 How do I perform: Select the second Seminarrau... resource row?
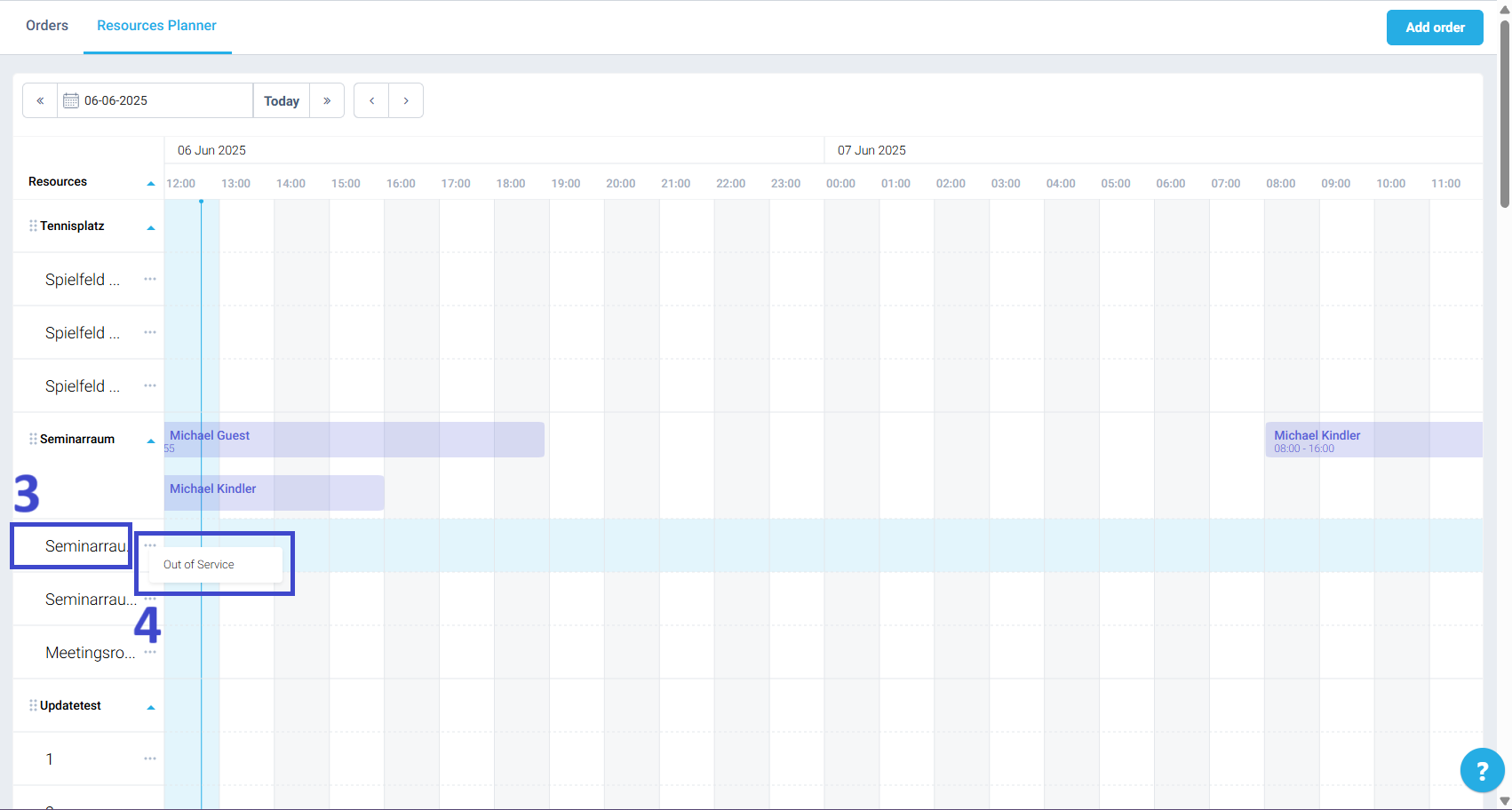(x=90, y=600)
